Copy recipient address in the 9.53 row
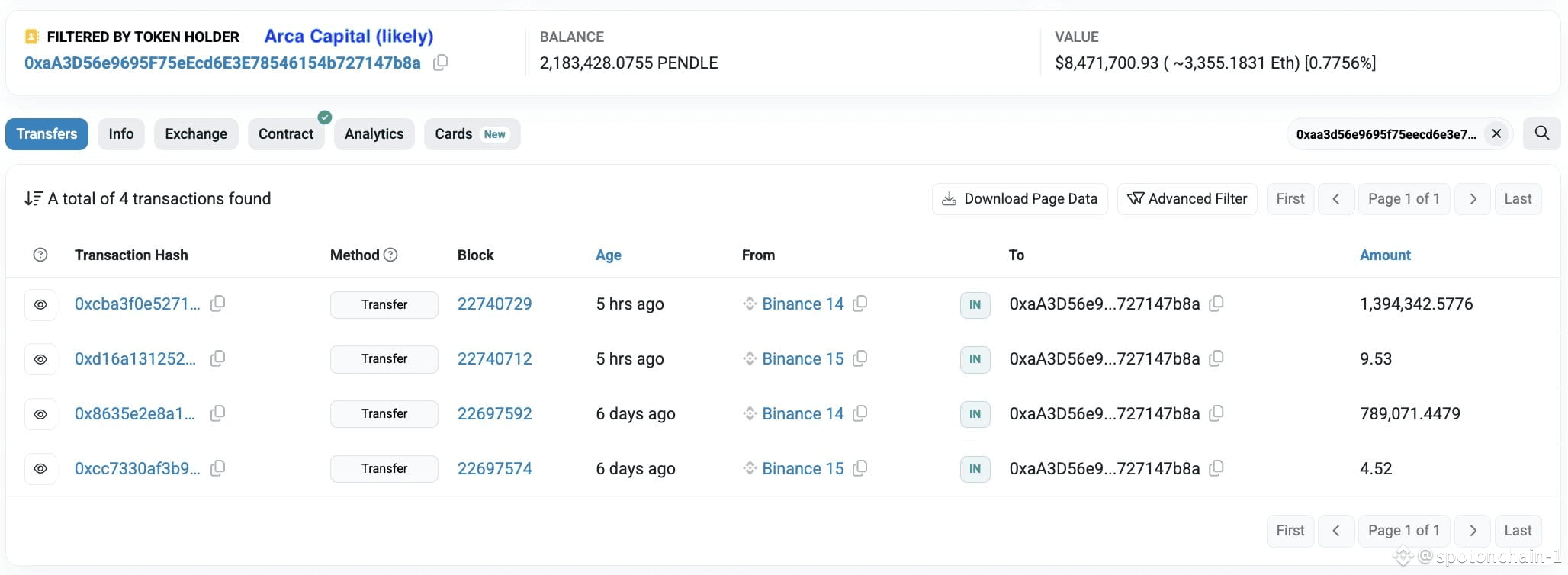1568x575 pixels. (1216, 358)
